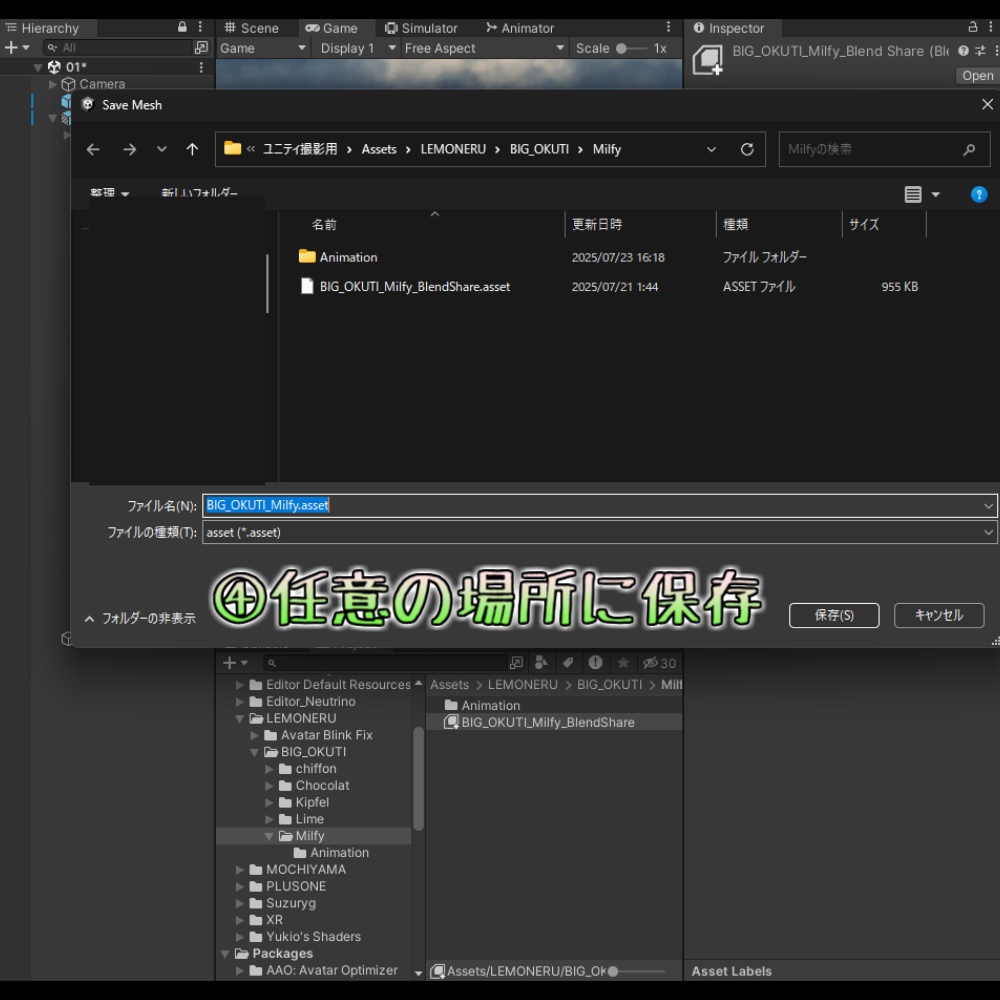Click the キャンセル cancel button

pos(938,615)
